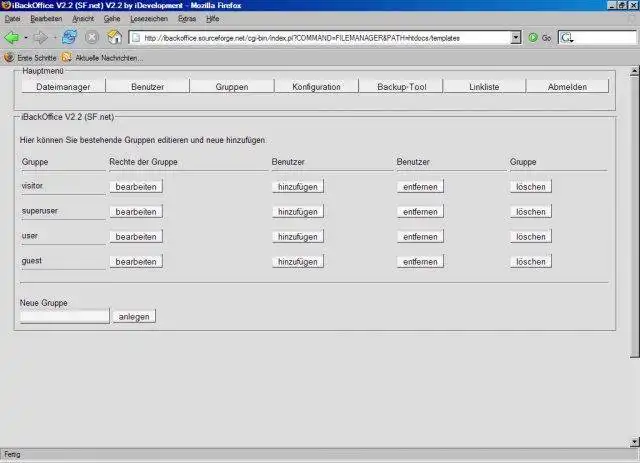Click the superuser group name
Screen dimensions: 640x463
[x=40, y=211]
